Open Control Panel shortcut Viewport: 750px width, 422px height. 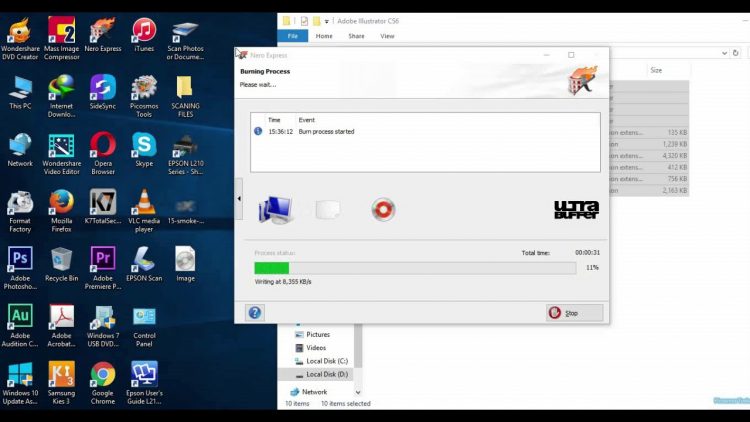tap(144, 326)
